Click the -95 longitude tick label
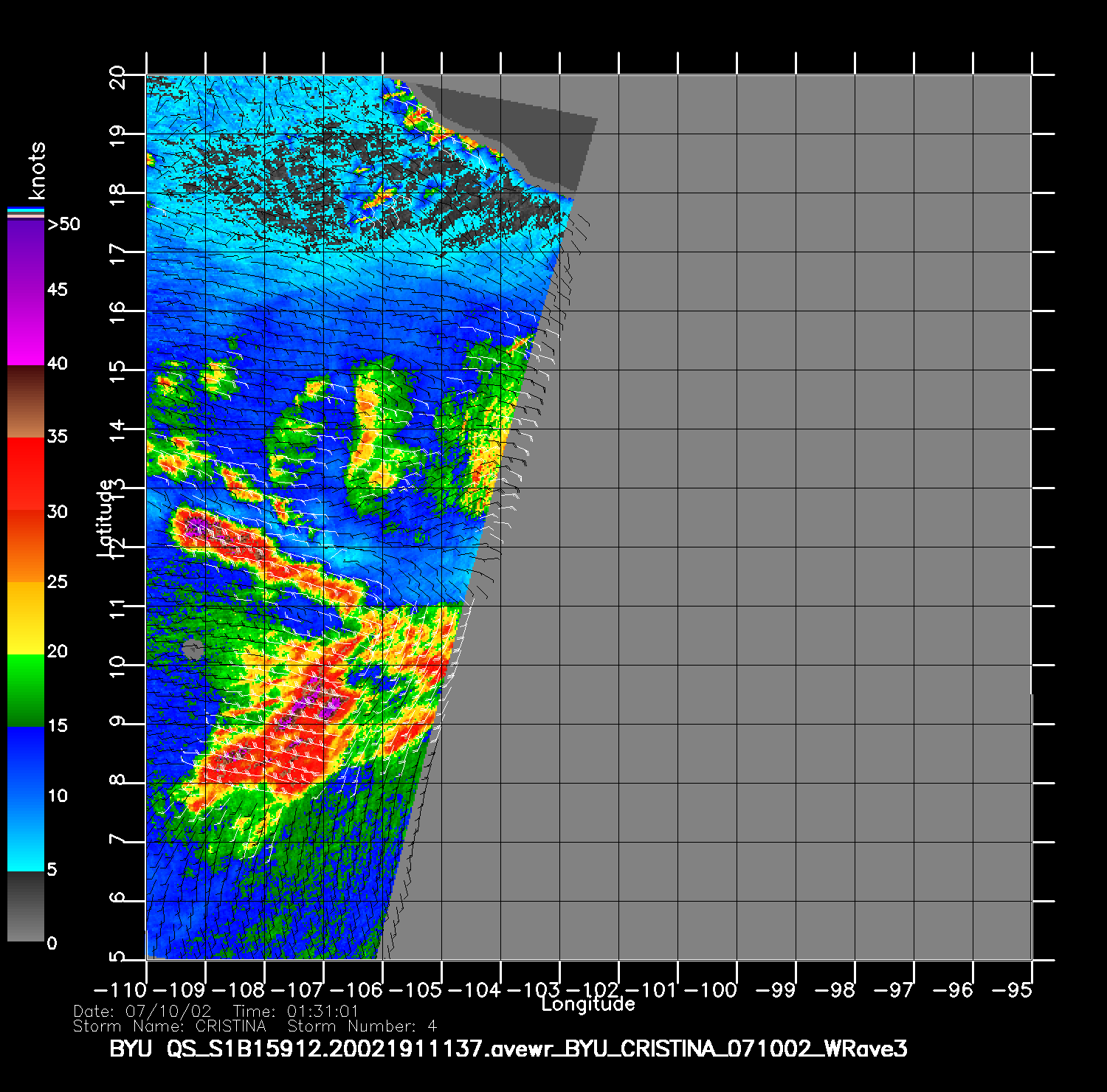The height and width of the screenshot is (1092, 1107). pos(1013,990)
